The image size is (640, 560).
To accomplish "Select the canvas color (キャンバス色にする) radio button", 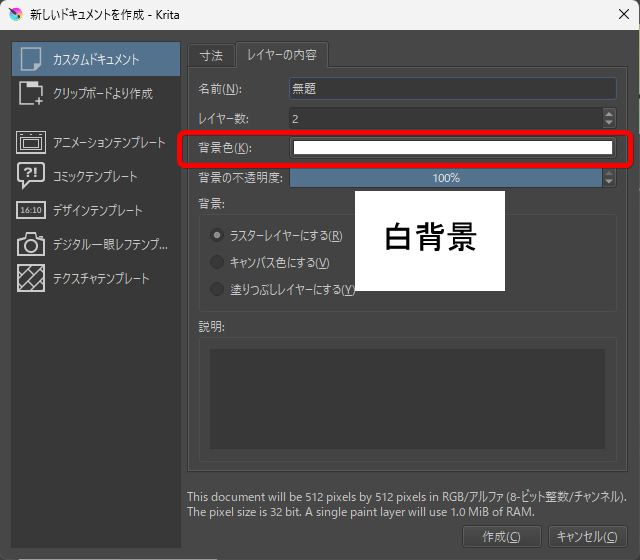I will point(217,262).
